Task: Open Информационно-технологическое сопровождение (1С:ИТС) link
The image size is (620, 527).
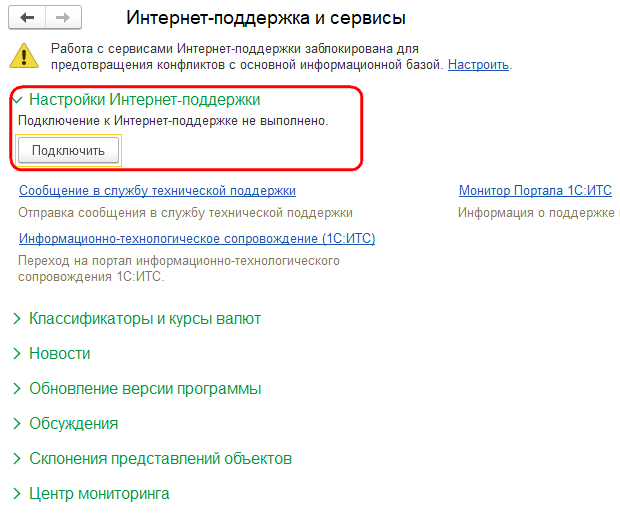Action: click(x=197, y=238)
